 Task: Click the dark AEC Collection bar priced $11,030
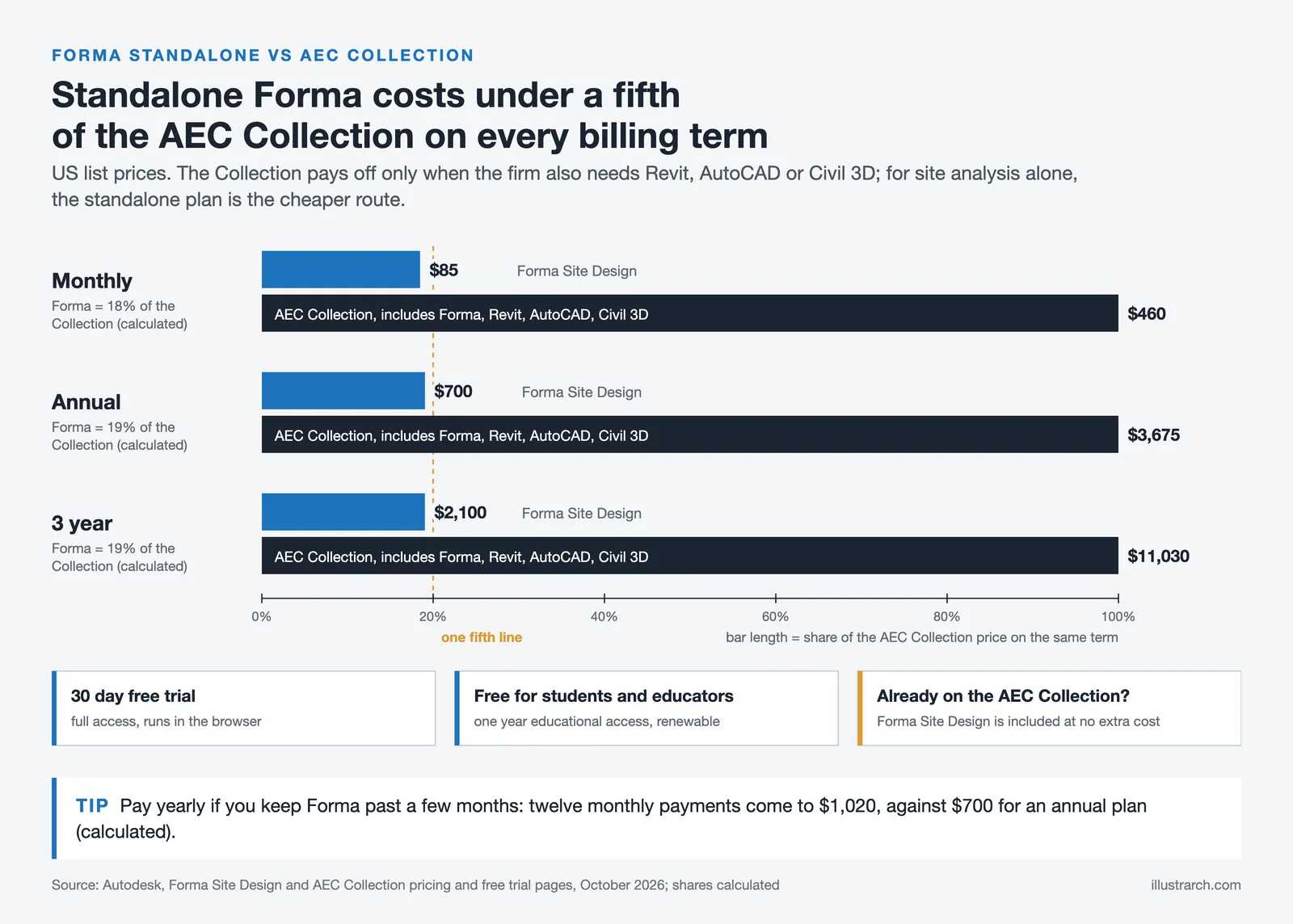pos(690,556)
